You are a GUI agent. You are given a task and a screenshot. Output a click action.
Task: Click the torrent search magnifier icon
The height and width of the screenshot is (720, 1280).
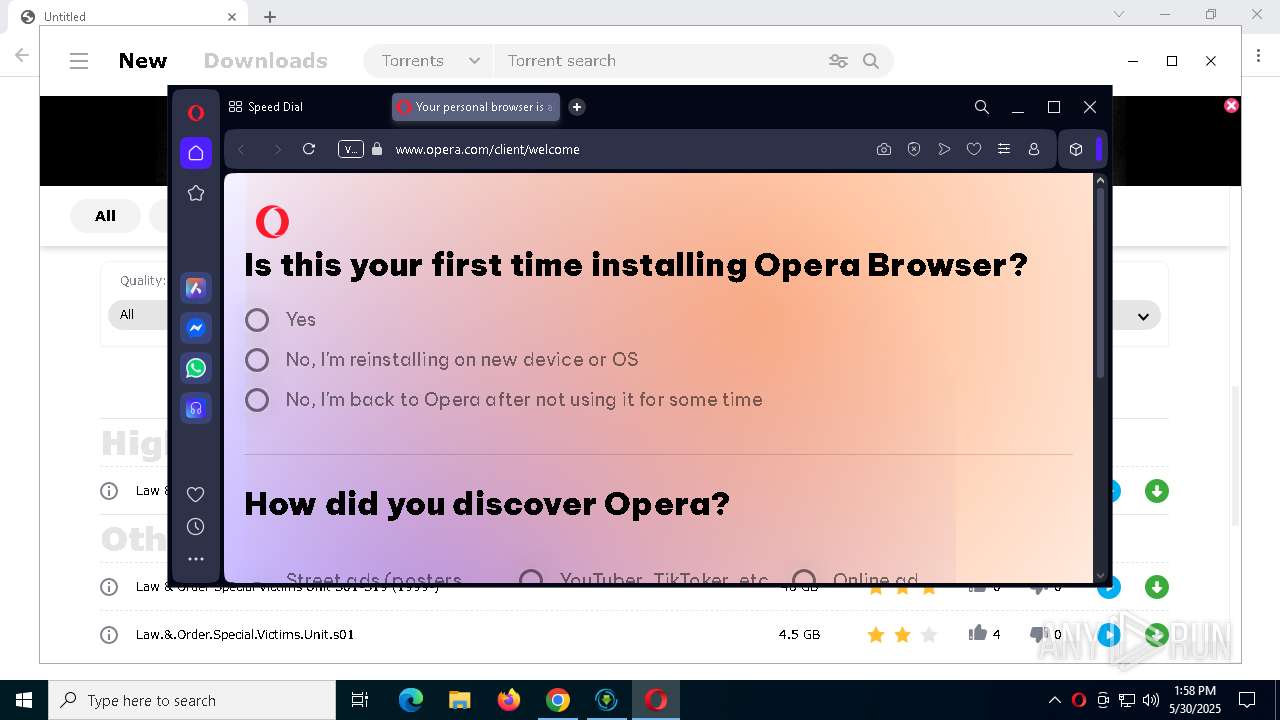click(871, 61)
